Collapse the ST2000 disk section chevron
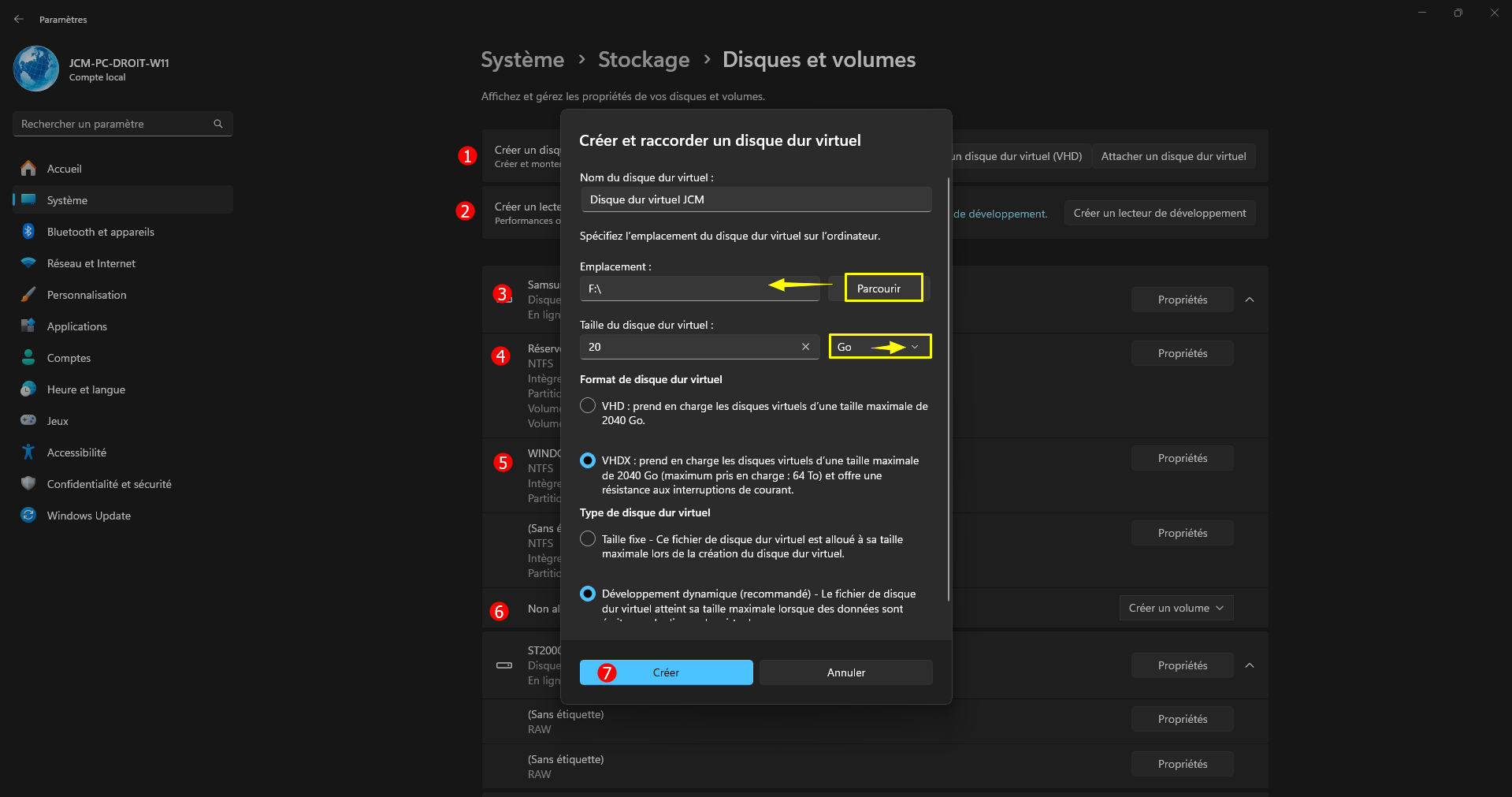Viewport: 1512px width, 797px height. click(x=1250, y=665)
